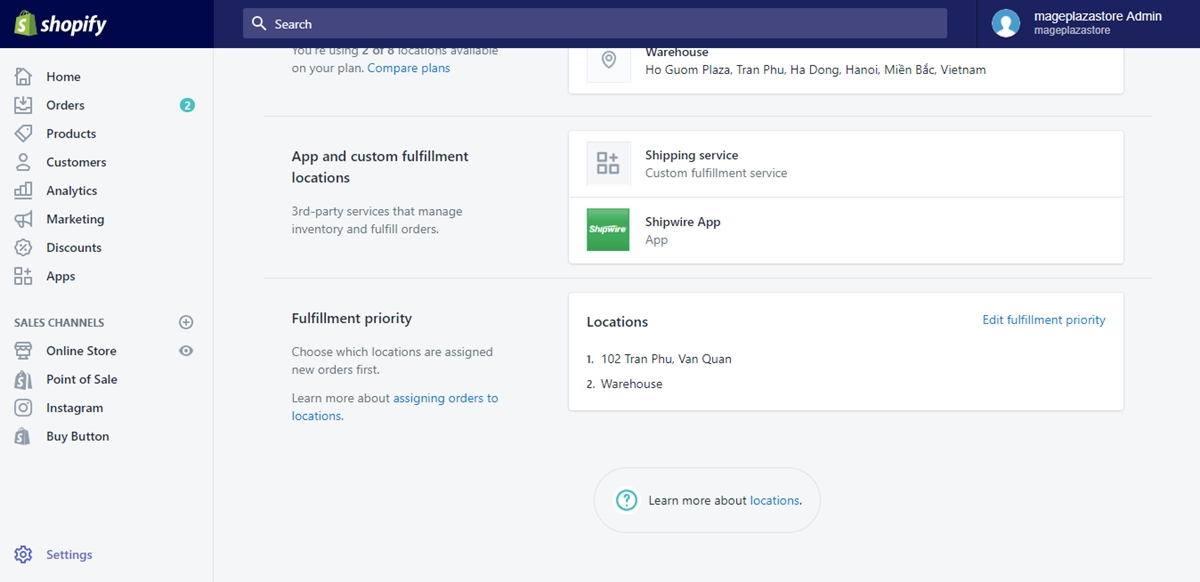This screenshot has height=582, width=1200.
Task: Open the assigning orders to locations link
Action: click(x=395, y=407)
